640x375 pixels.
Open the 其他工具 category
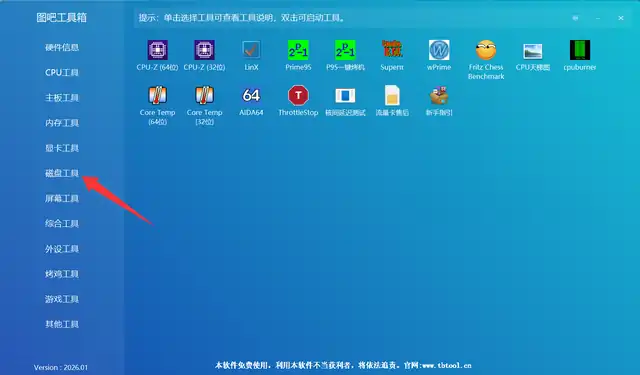click(62, 324)
